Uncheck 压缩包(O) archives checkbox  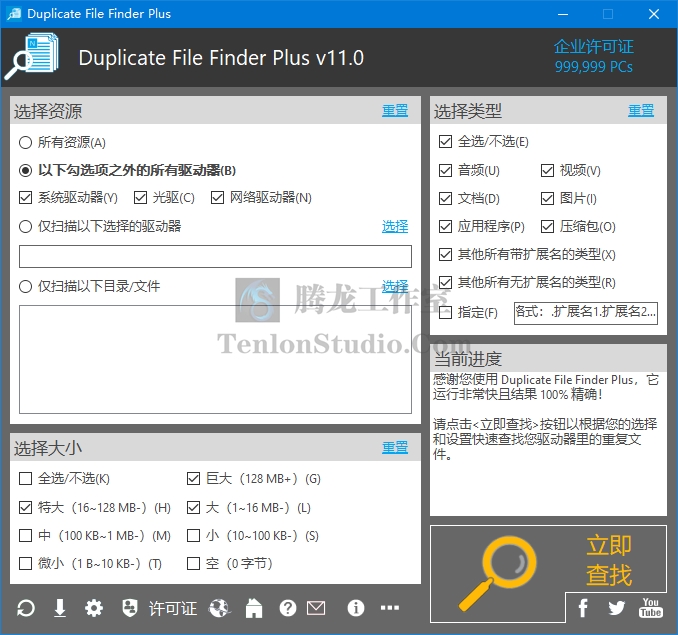pyautogui.click(x=547, y=227)
